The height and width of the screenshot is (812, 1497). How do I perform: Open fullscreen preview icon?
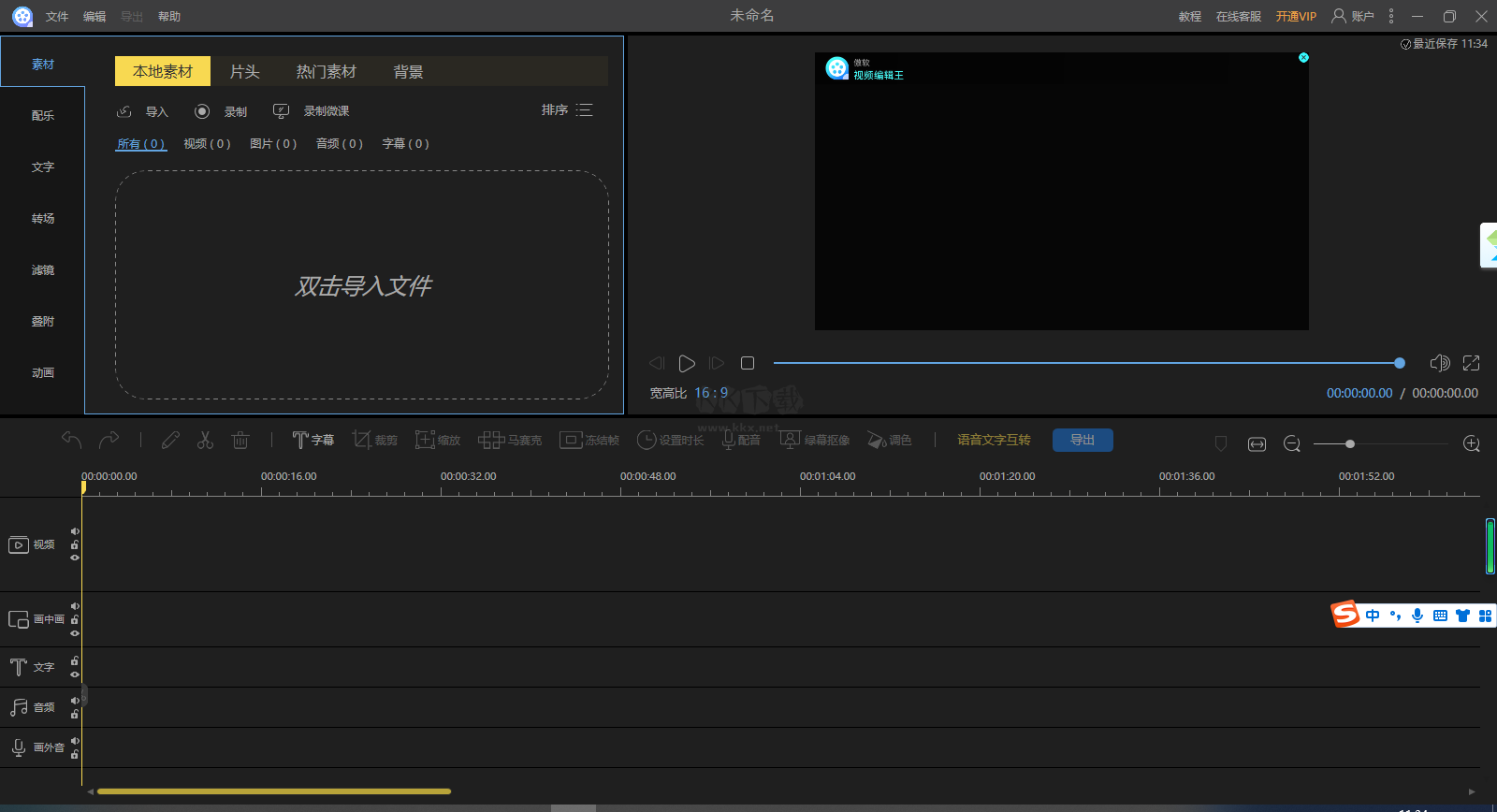[x=1471, y=363]
